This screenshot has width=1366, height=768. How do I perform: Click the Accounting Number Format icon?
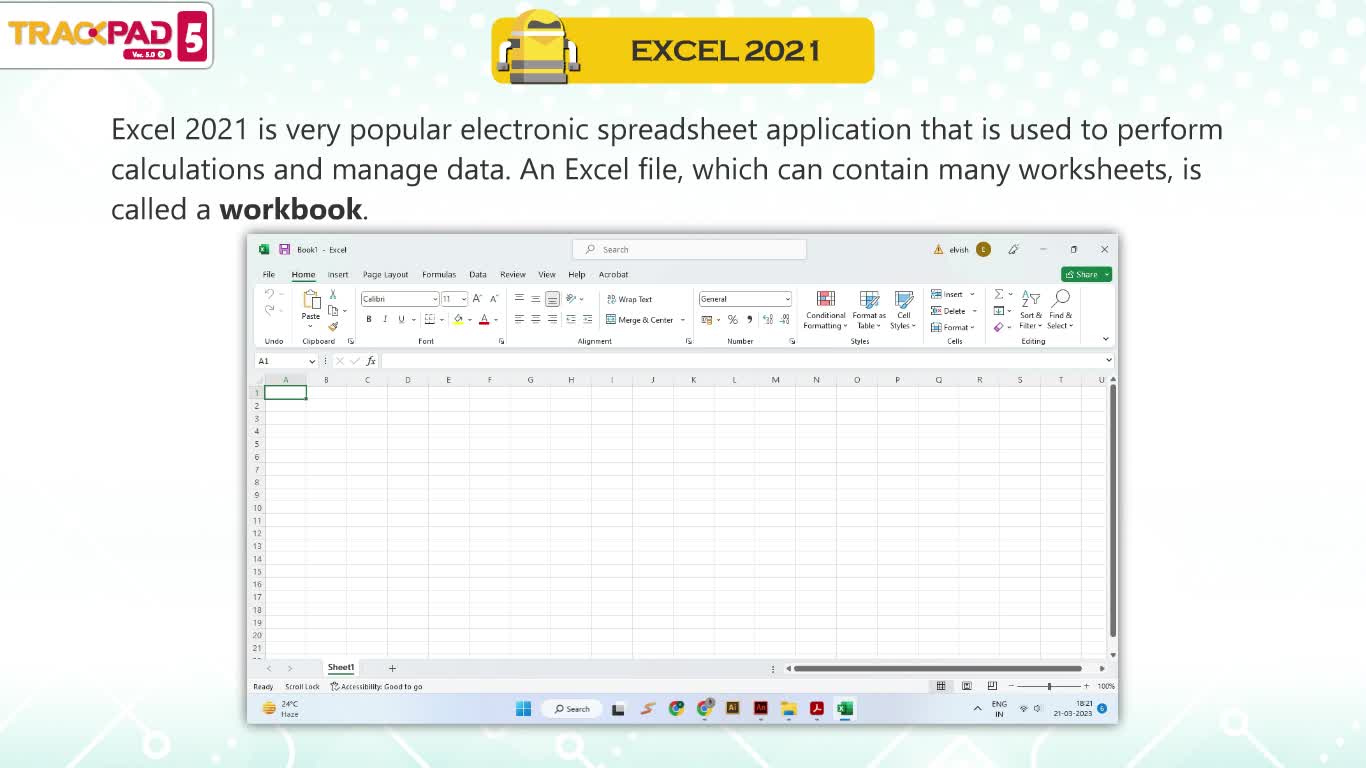(707, 320)
